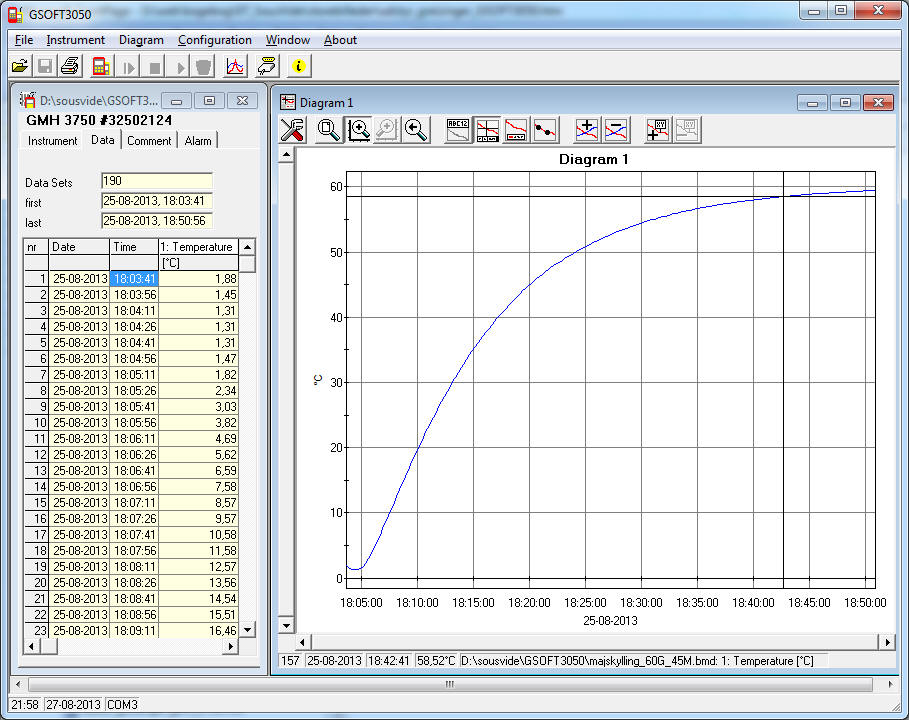Print using the printer icon
Viewport: 909px width, 720px height.
click(x=70, y=66)
